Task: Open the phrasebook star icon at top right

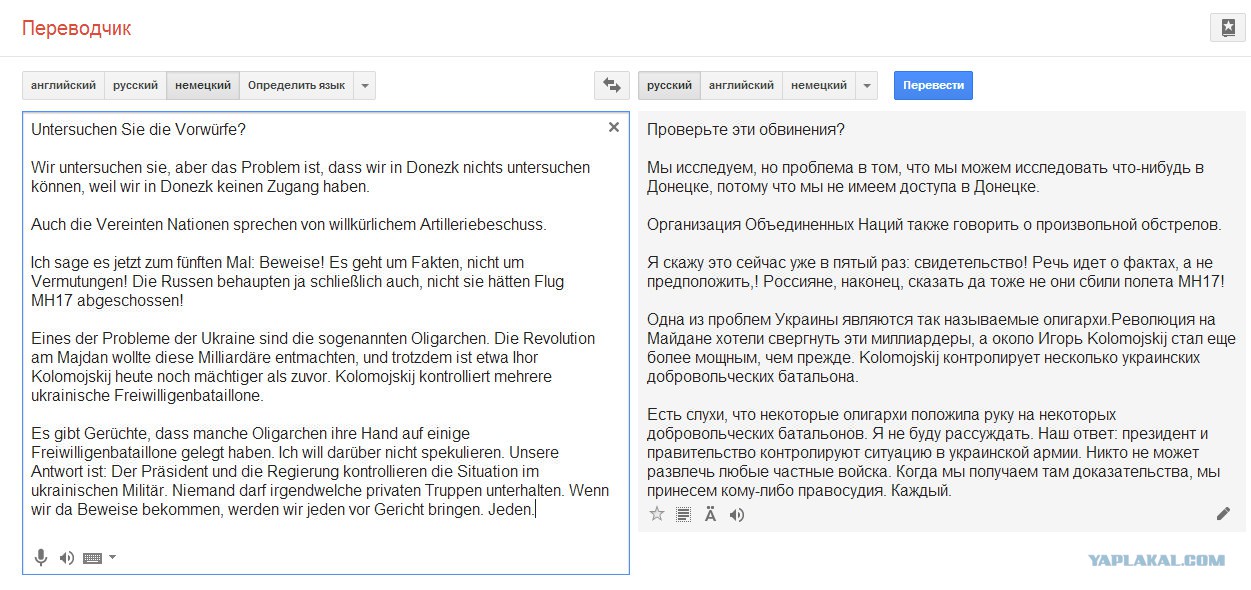Action: tap(1228, 28)
